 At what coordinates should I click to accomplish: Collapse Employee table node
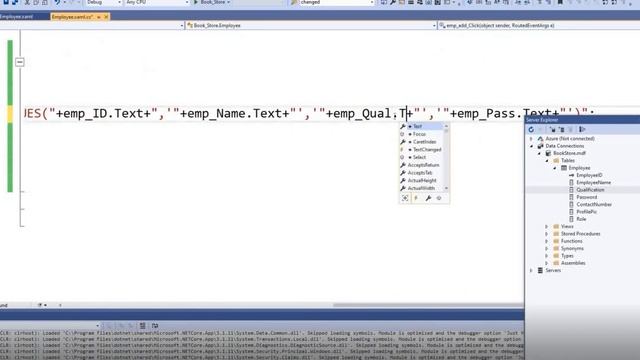555,168
